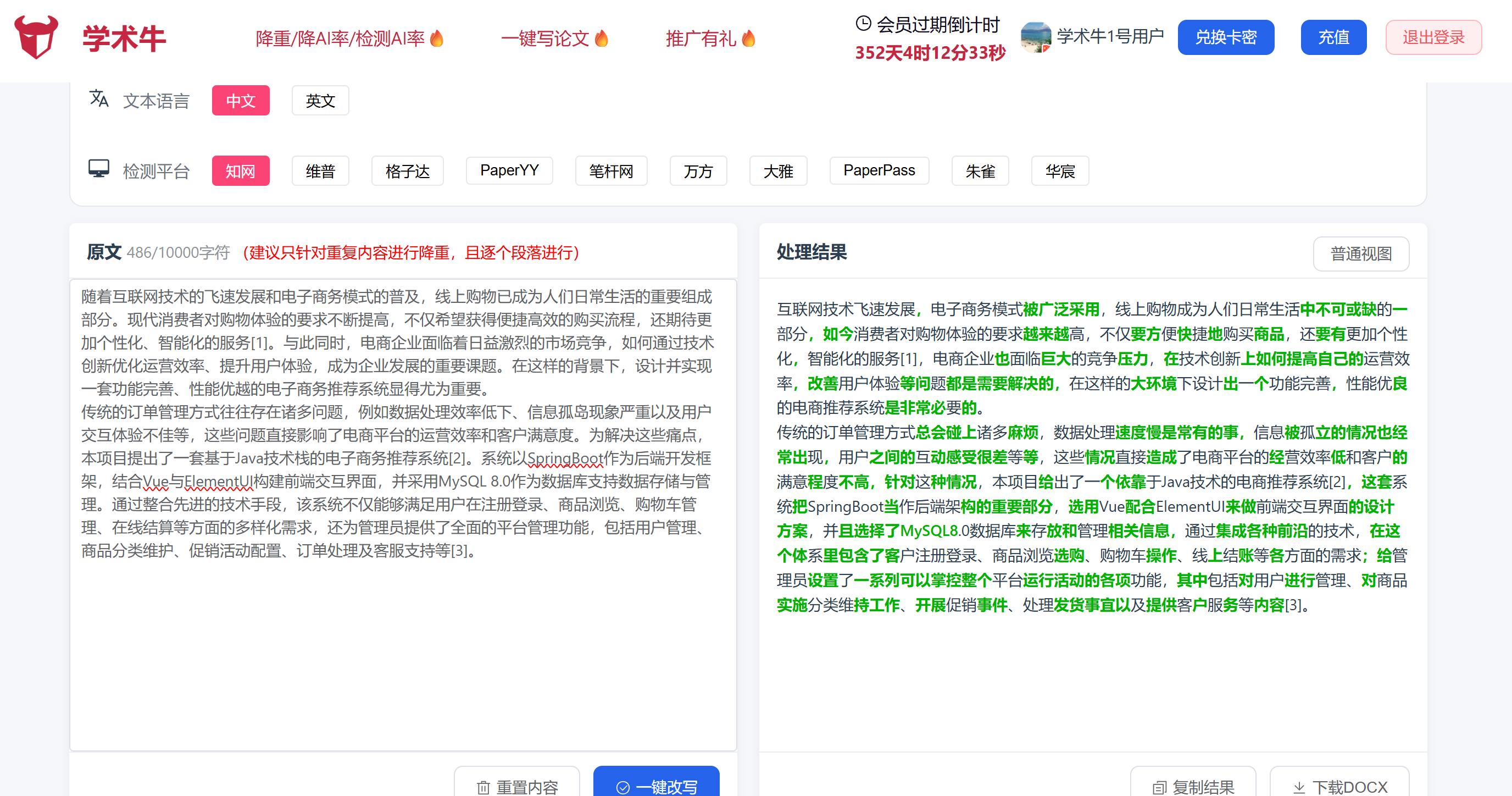Click the flame icon after 检测AI率
This screenshot has height=796, width=1512.
pyautogui.click(x=437, y=38)
